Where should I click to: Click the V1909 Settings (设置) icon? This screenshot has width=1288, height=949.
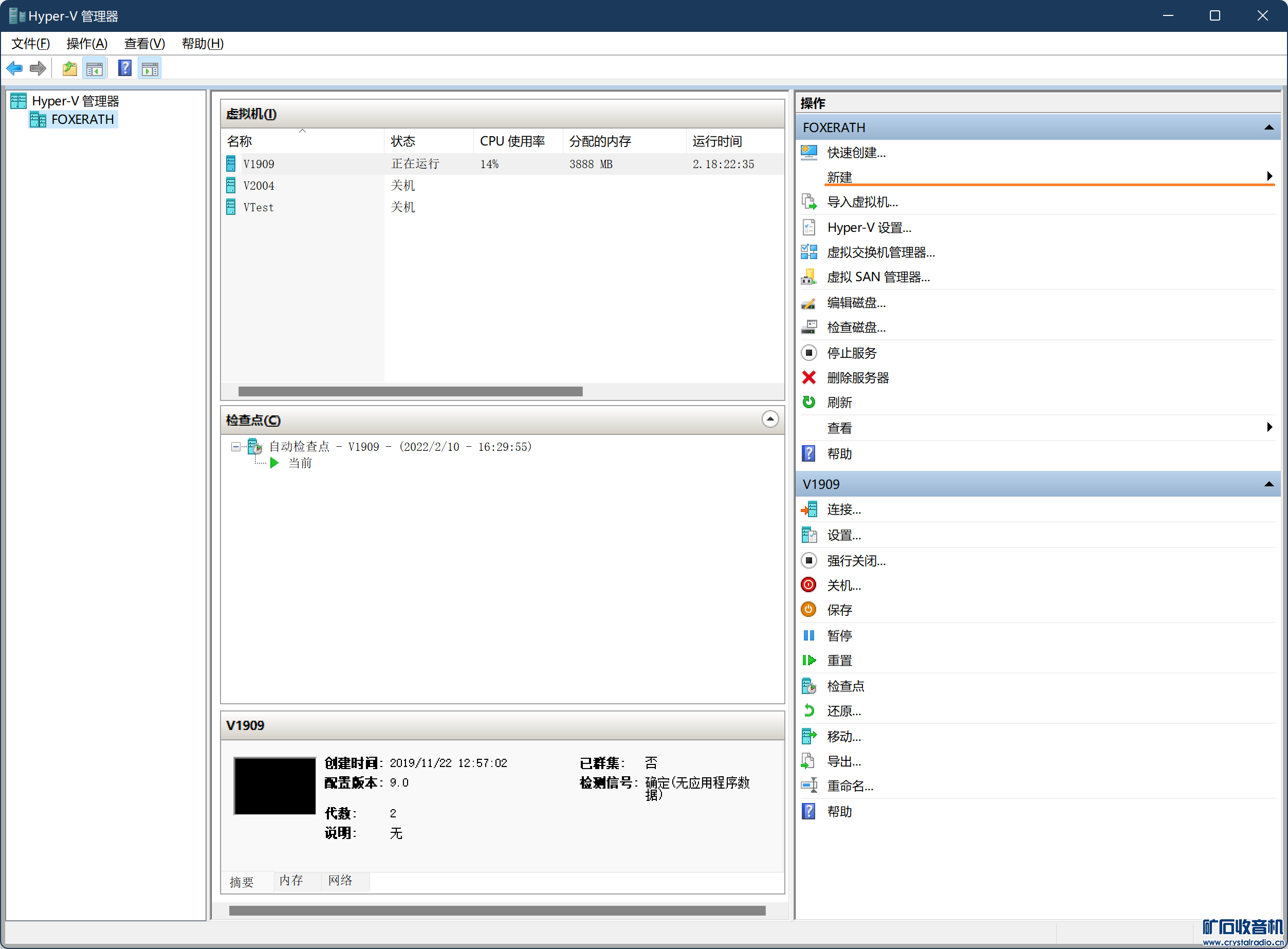[x=809, y=535]
